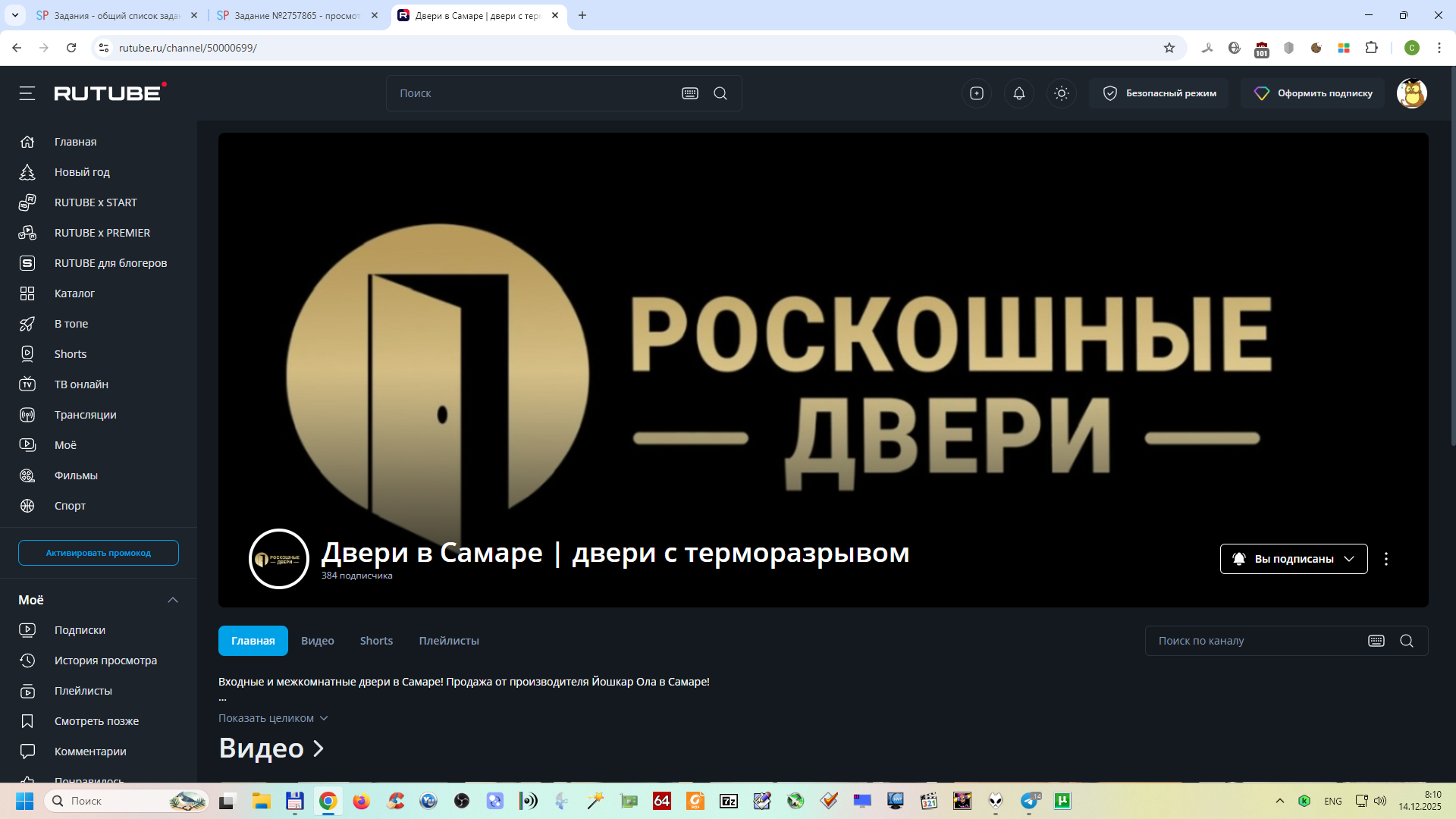The width and height of the screenshot is (1456, 819).
Task: Bookmark the page with the star icon
Action: click(x=1169, y=48)
